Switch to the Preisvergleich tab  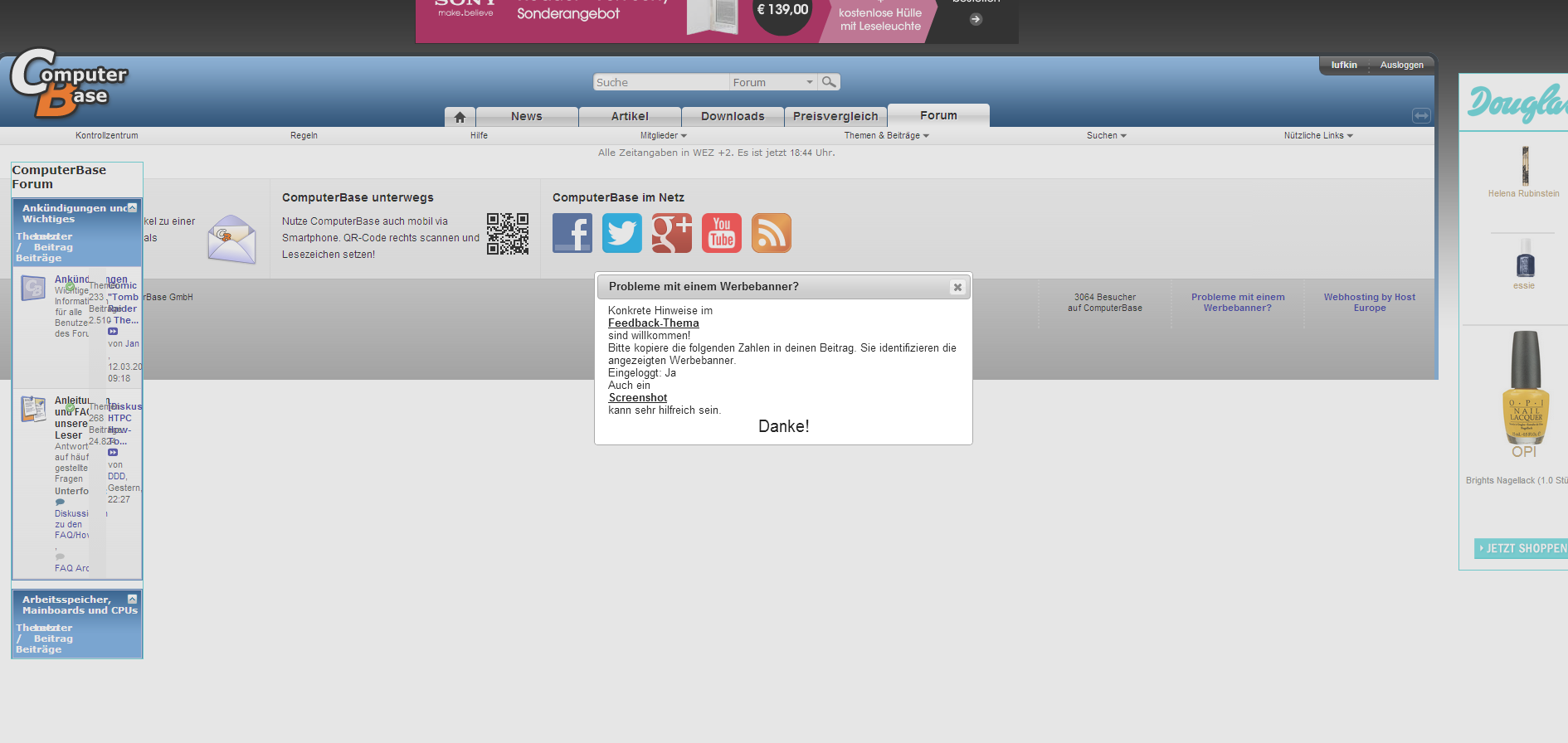coord(835,117)
